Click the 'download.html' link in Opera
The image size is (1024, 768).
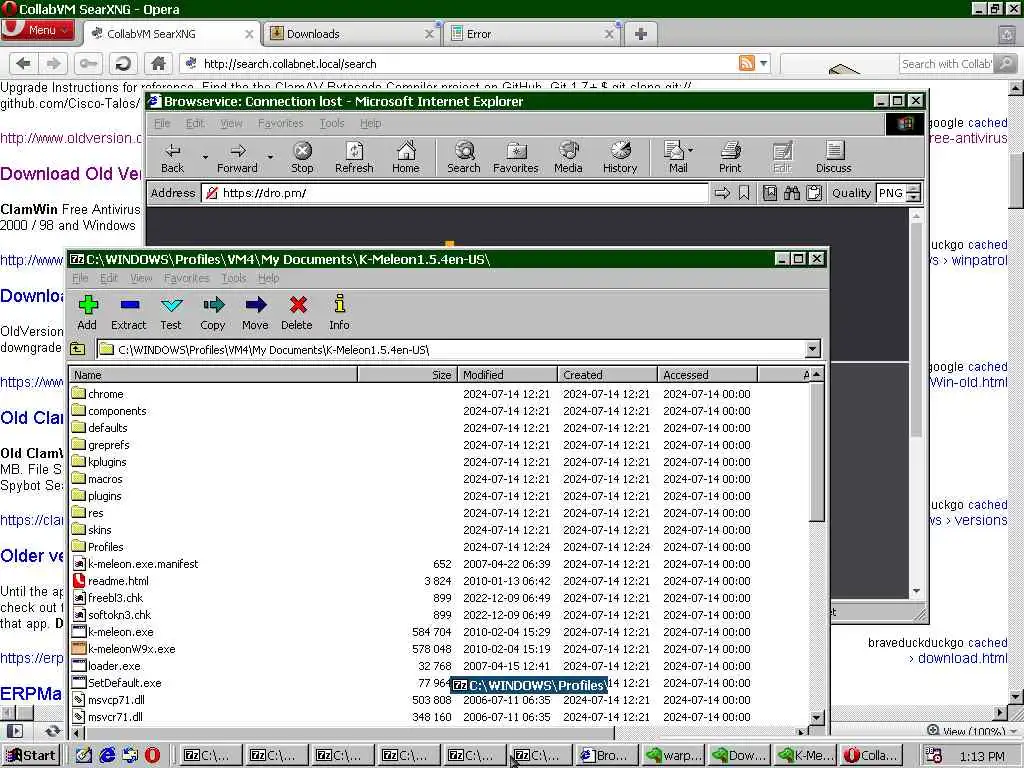click(963, 658)
